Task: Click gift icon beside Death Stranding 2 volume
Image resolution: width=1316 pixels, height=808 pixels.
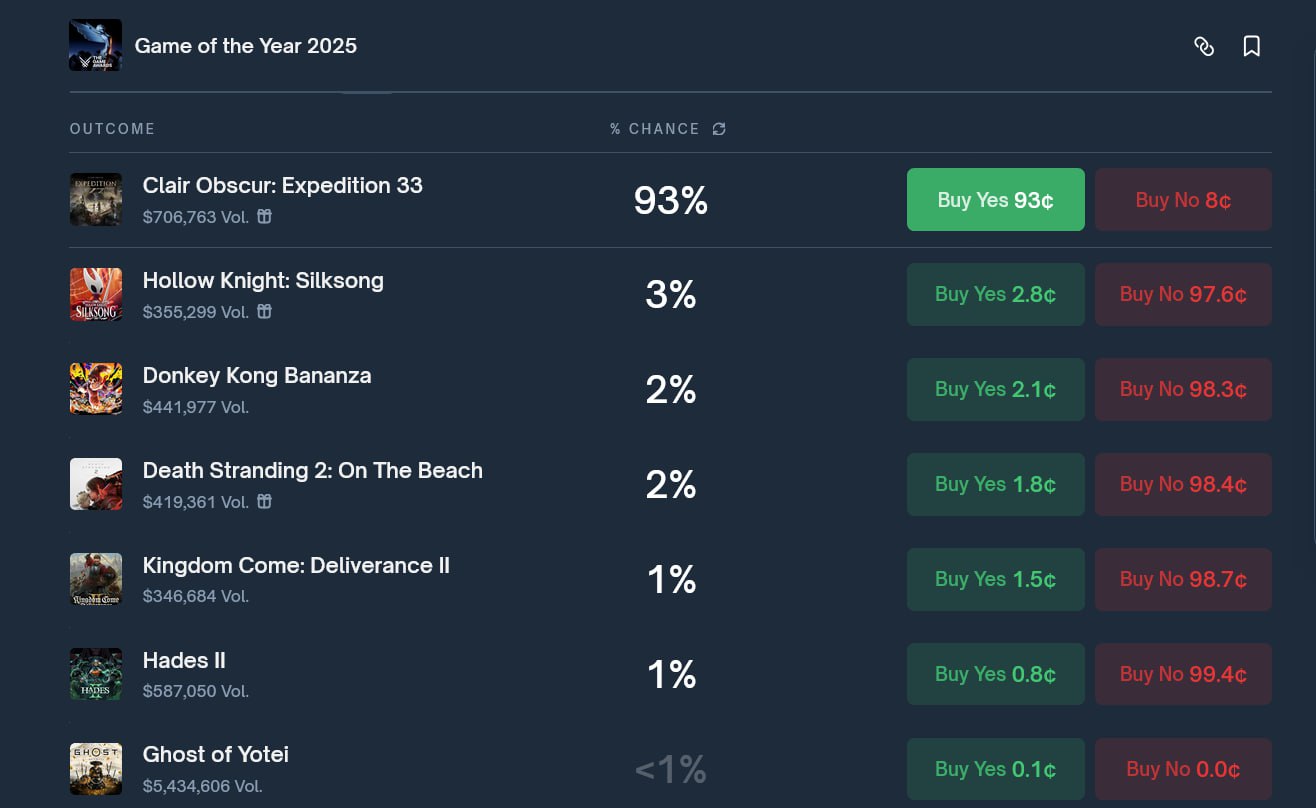Action: coord(265,501)
